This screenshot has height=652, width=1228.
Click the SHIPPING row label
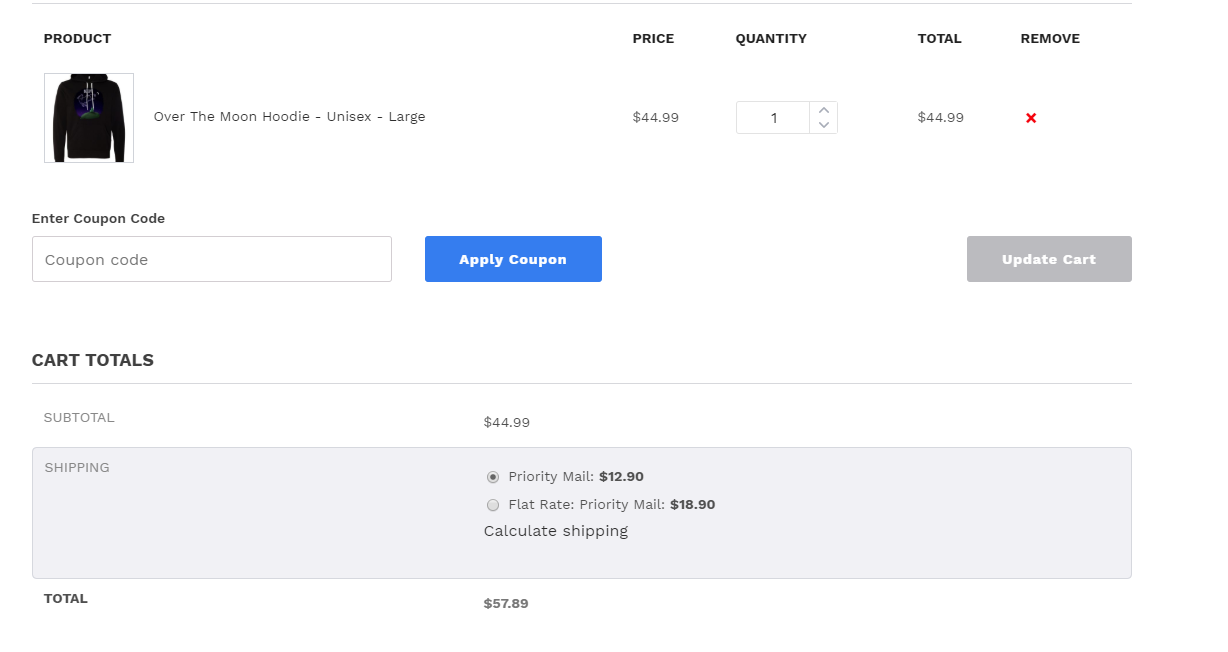coord(77,467)
